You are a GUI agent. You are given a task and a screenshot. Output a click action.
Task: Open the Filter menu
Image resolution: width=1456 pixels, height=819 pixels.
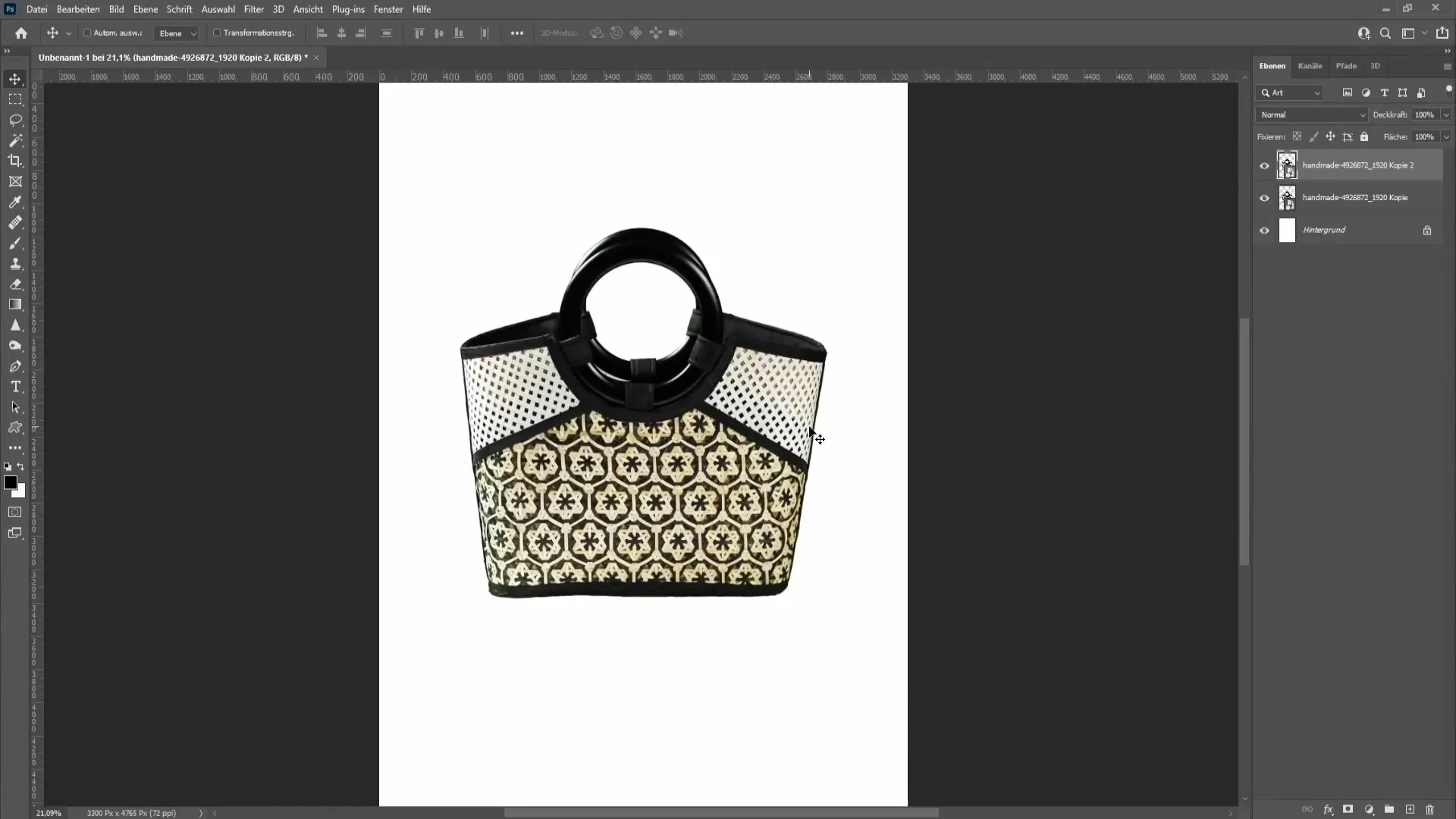tap(253, 9)
